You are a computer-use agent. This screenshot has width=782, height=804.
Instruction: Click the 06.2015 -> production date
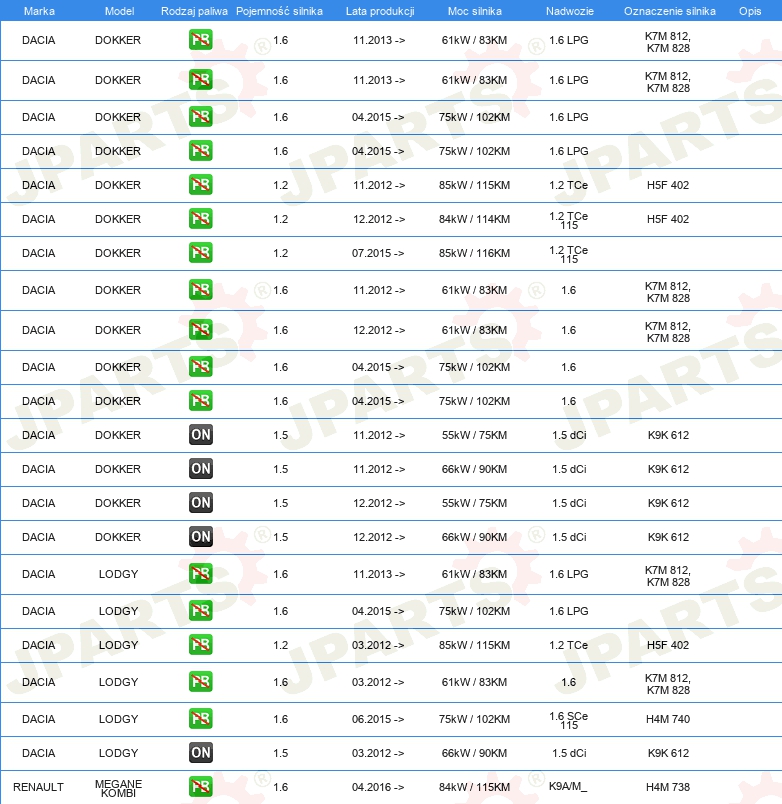378,719
